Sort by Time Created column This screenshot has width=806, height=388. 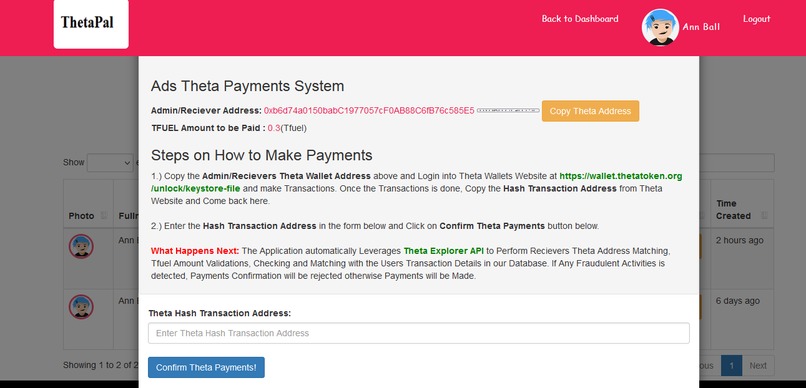pyautogui.click(x=742, y=210)
